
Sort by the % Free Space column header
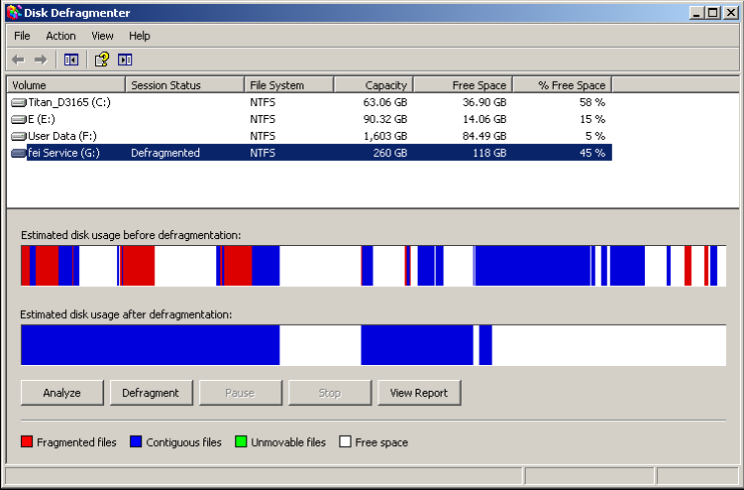pos(562,85)
